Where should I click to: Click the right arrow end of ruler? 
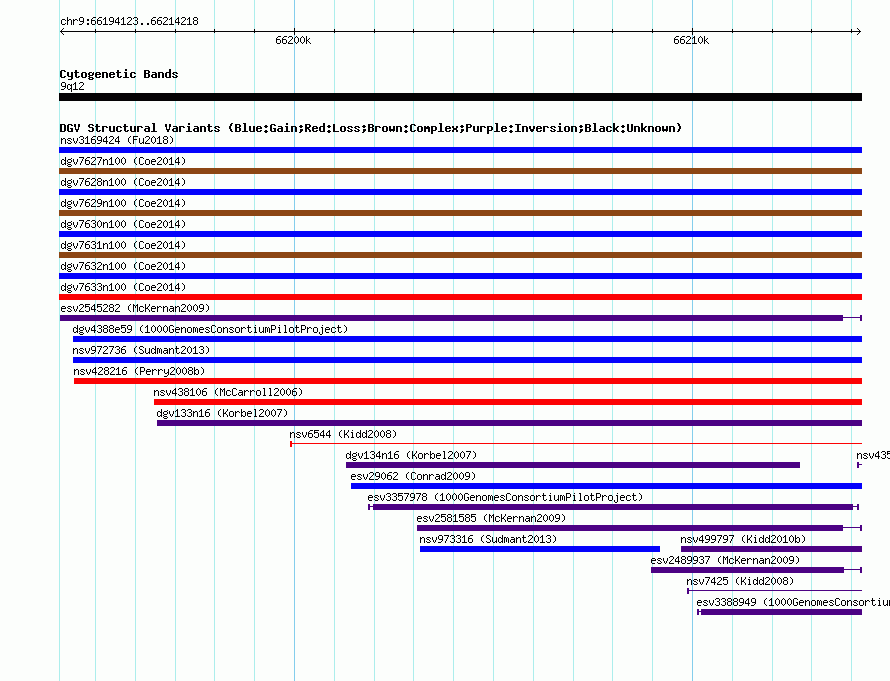click(x=858, y=31)
